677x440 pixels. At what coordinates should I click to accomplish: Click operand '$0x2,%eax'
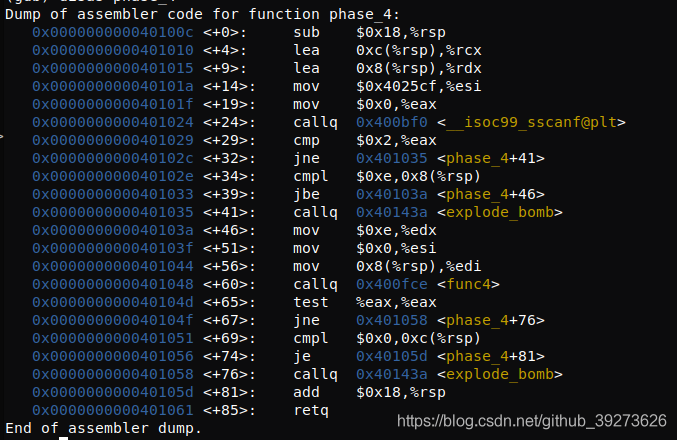(x=396, y=140)
